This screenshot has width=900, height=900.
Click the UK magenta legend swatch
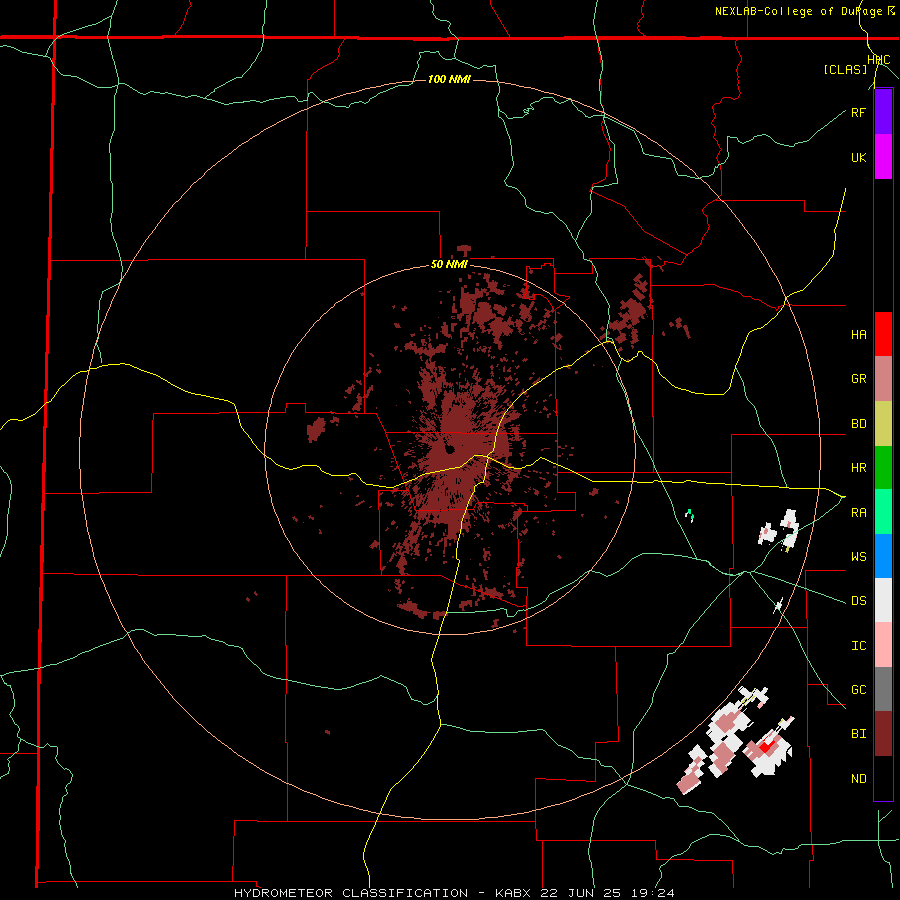(x=883, y=157)
